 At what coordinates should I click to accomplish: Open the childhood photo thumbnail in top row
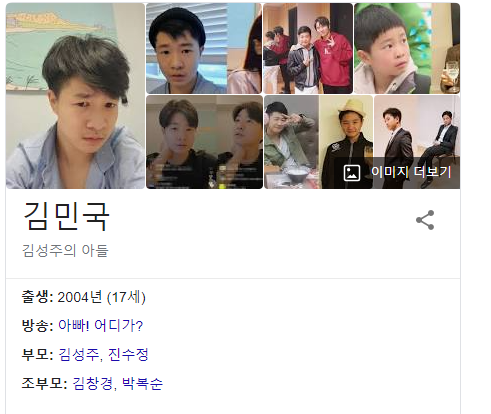[x=407, y=48]
